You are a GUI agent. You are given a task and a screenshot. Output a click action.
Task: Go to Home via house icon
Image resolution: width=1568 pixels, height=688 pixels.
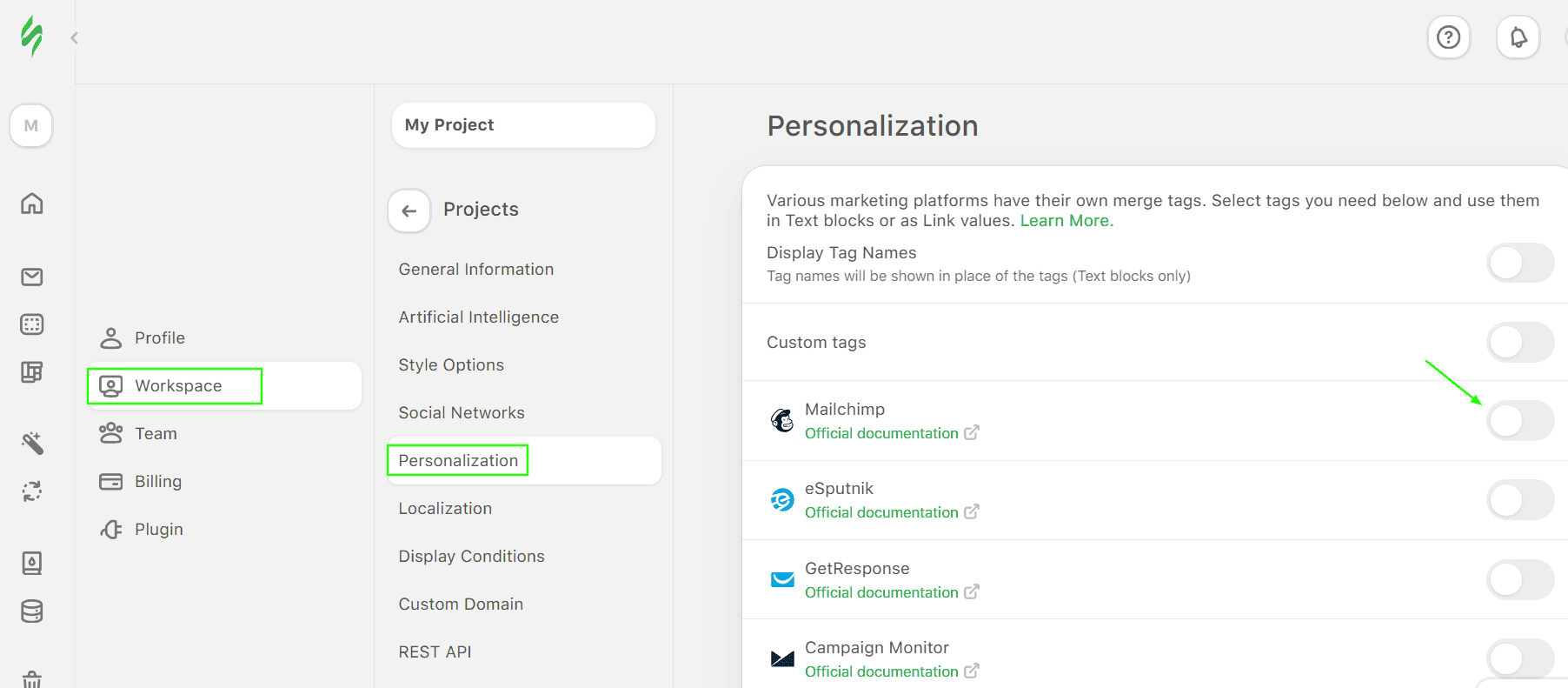(32, 204)
